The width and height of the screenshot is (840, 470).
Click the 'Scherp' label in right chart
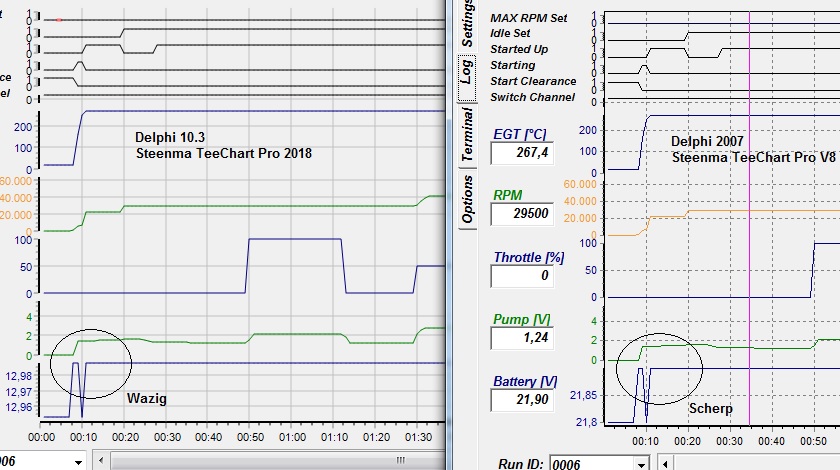pos(710,408)
